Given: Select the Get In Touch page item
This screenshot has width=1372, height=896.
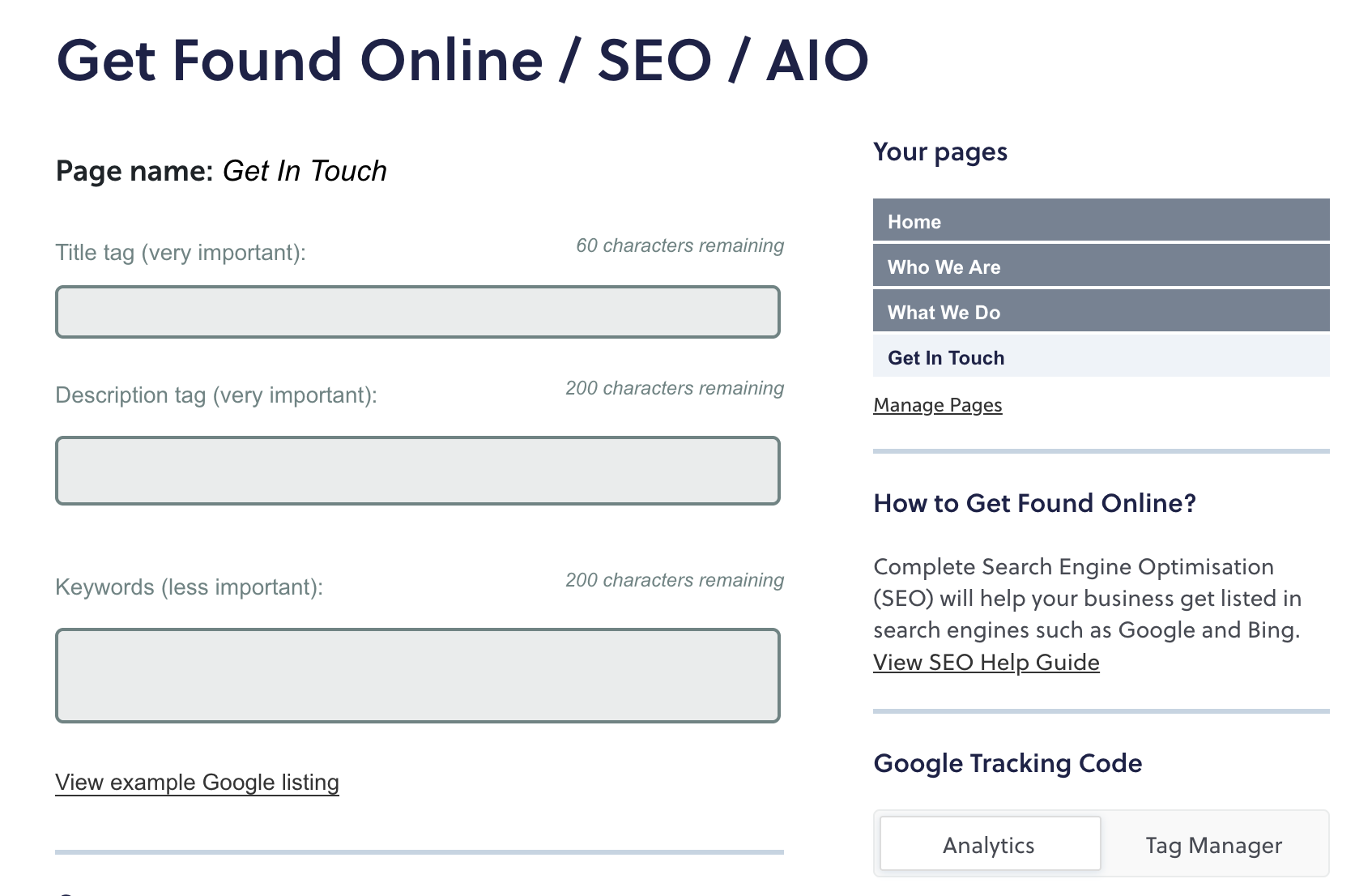Looking at the screenshot, I should point(1101,356).
